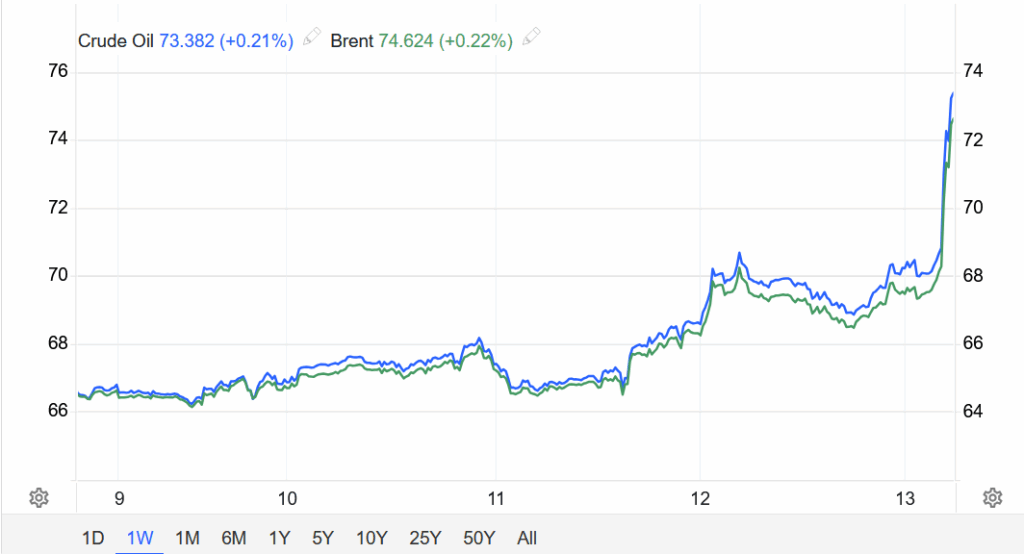Show the 6M time range
The height and width of the screenshot is (554, 1024).
[234, 538]
